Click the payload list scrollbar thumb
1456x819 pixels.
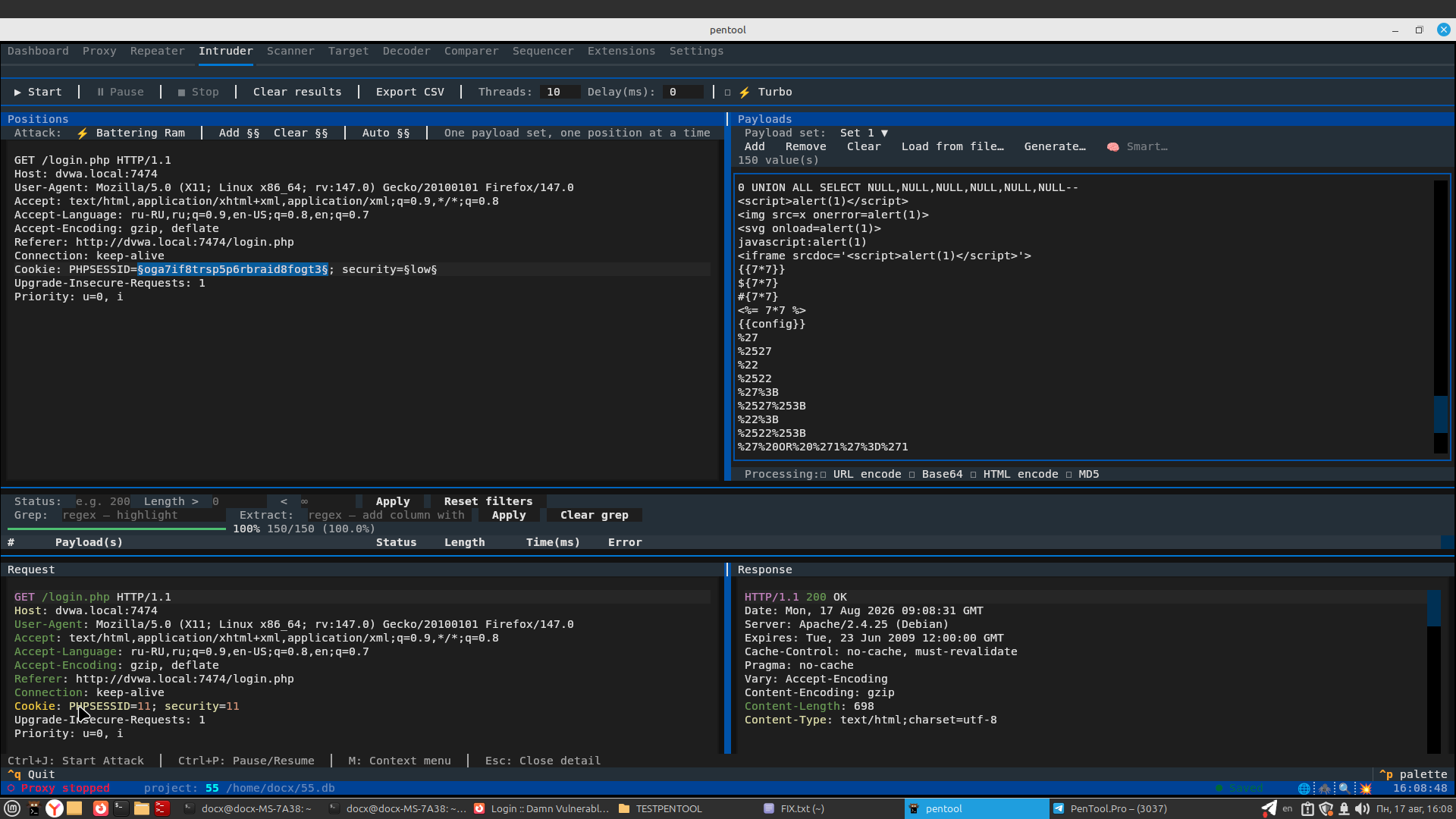(x=1441, y=413)
